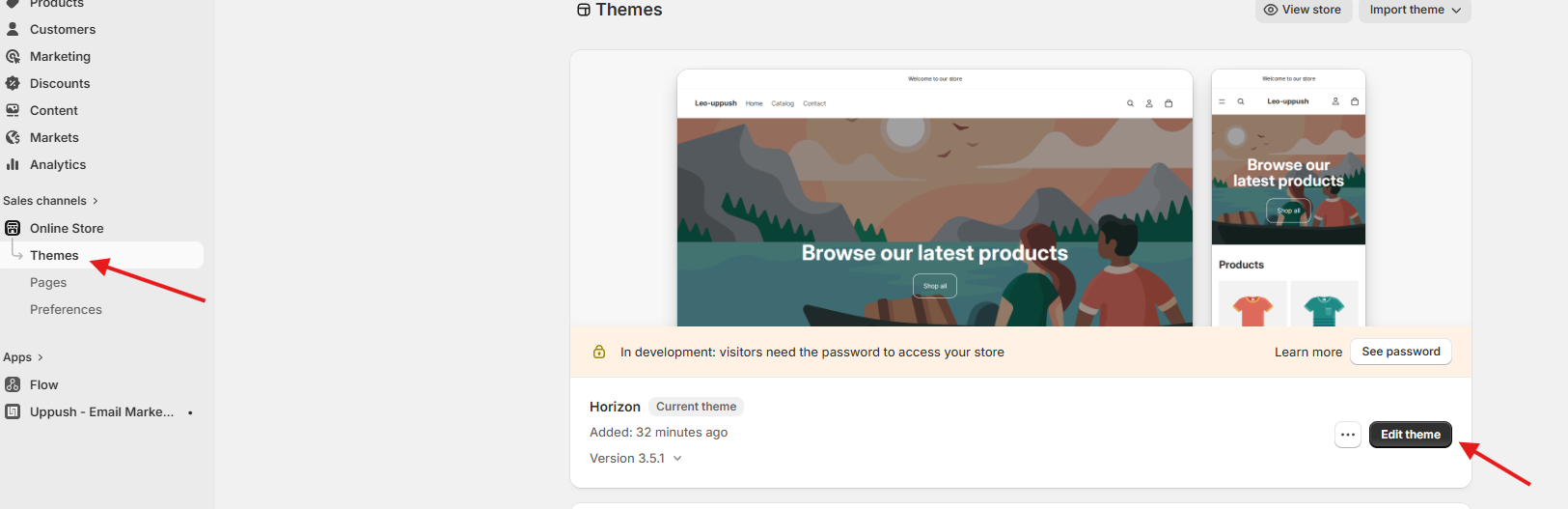
Task: Expand the Version 3.5.1 dropdown
Action: tap(636, 458)
